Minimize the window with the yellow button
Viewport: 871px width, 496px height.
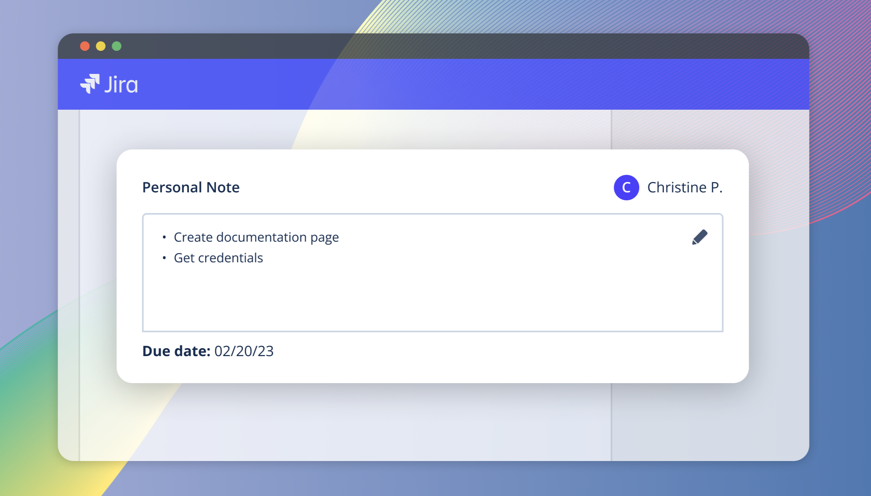(x=101, y=46)
